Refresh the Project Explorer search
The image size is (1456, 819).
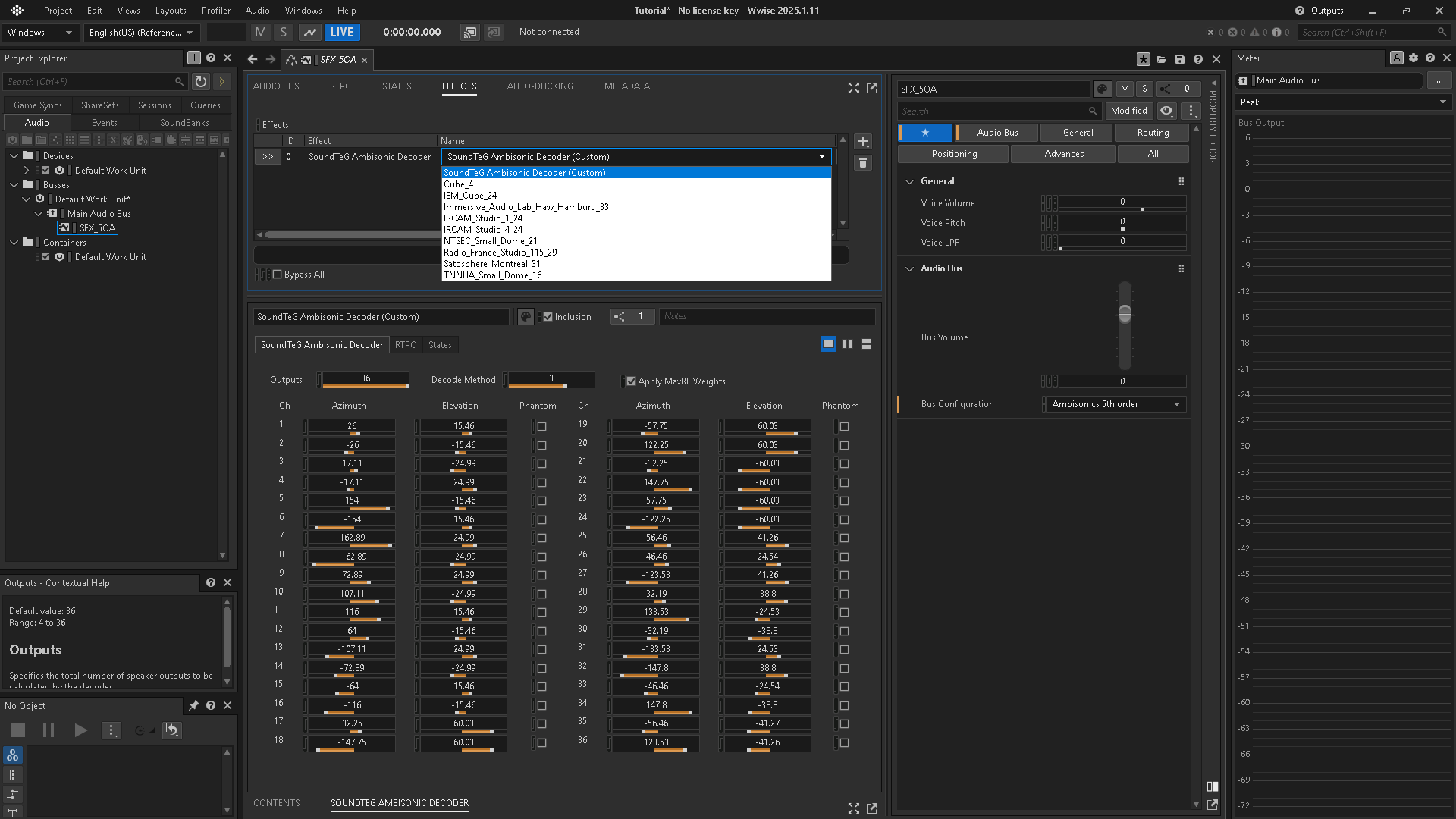pyautogui.click(x=201, y=81)
